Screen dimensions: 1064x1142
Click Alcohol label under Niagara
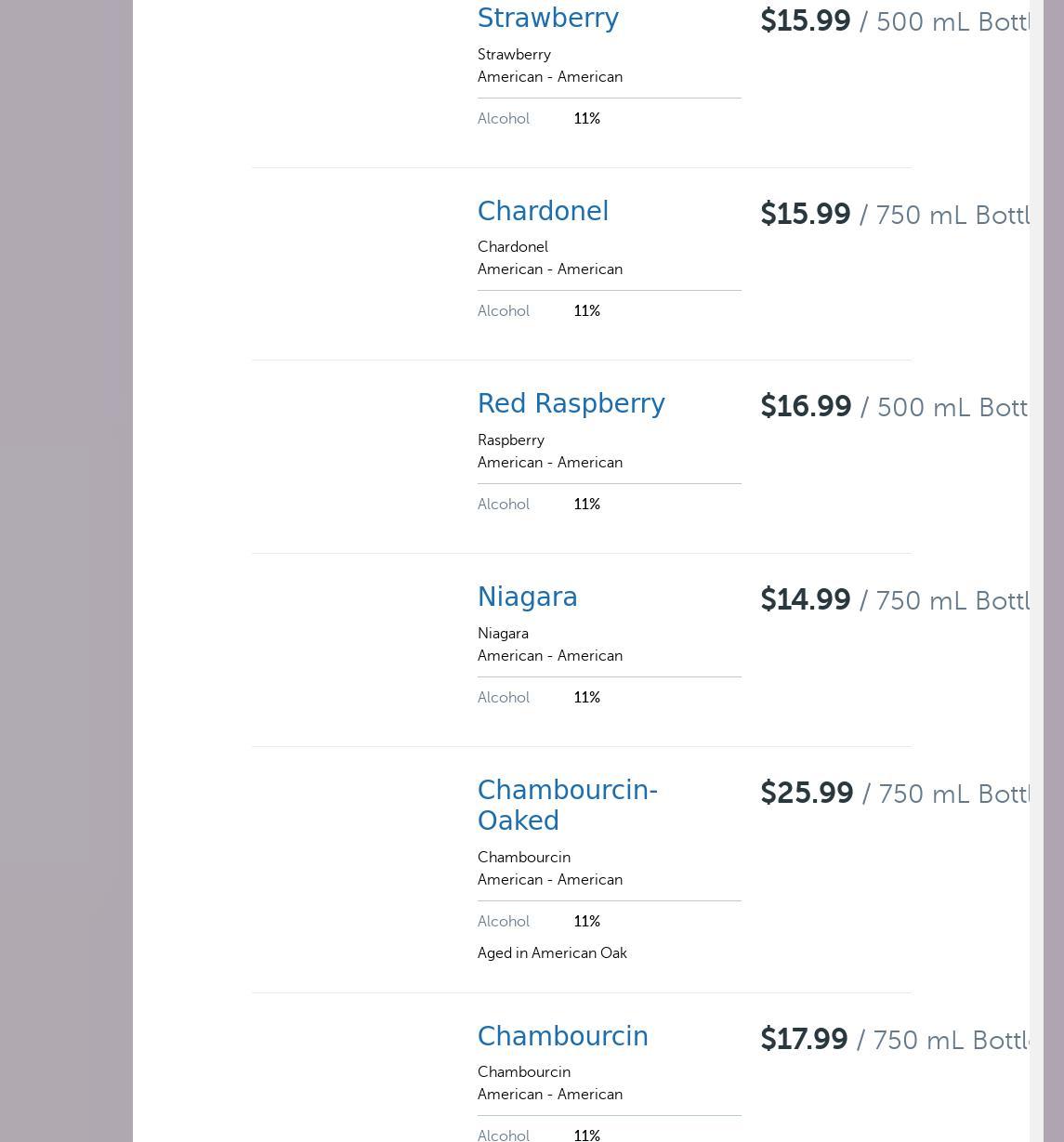tap(503, 698)
